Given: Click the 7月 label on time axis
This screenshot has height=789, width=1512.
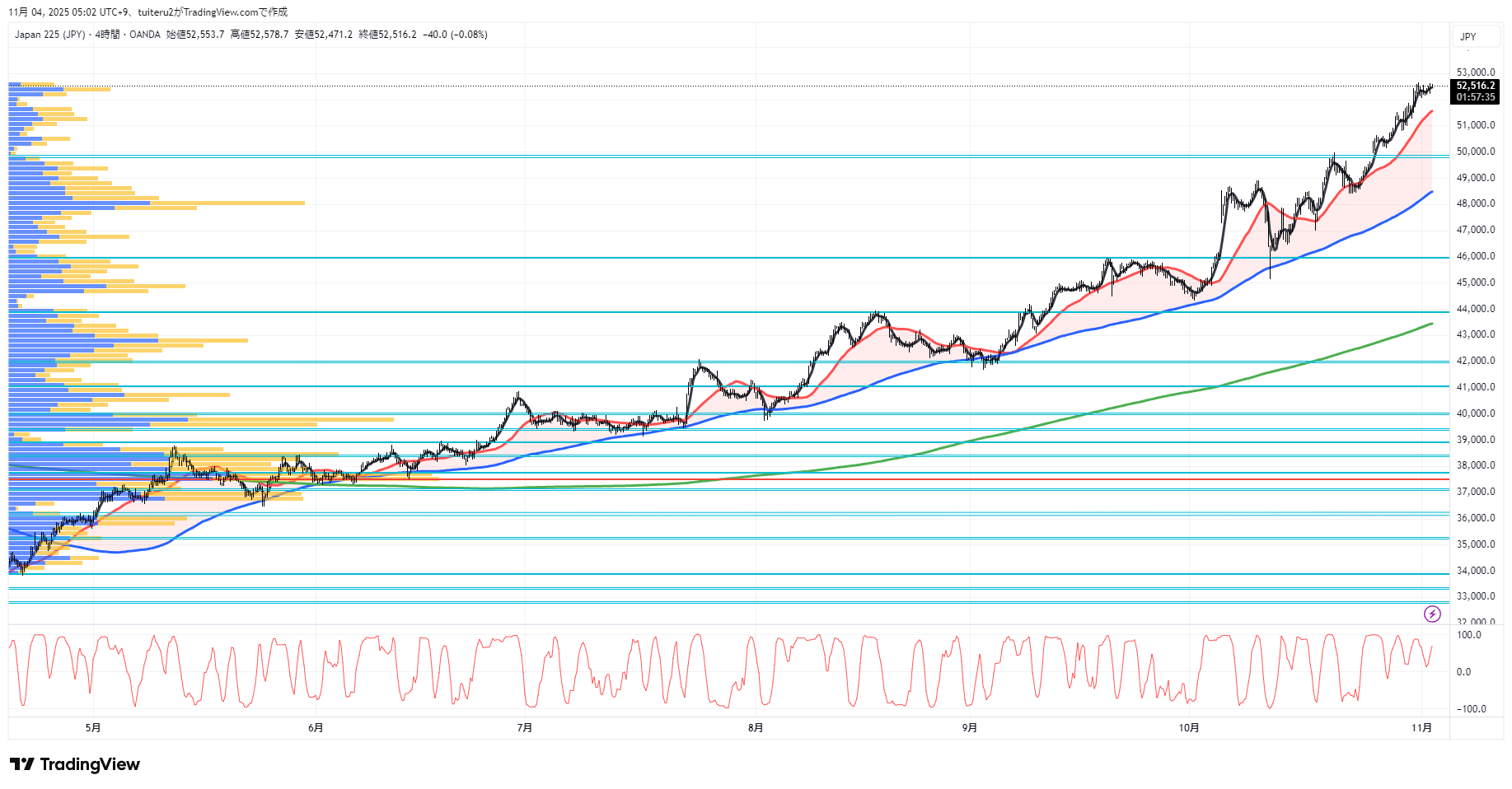Looking at the screenshot, I should click(x=524, y=728).
